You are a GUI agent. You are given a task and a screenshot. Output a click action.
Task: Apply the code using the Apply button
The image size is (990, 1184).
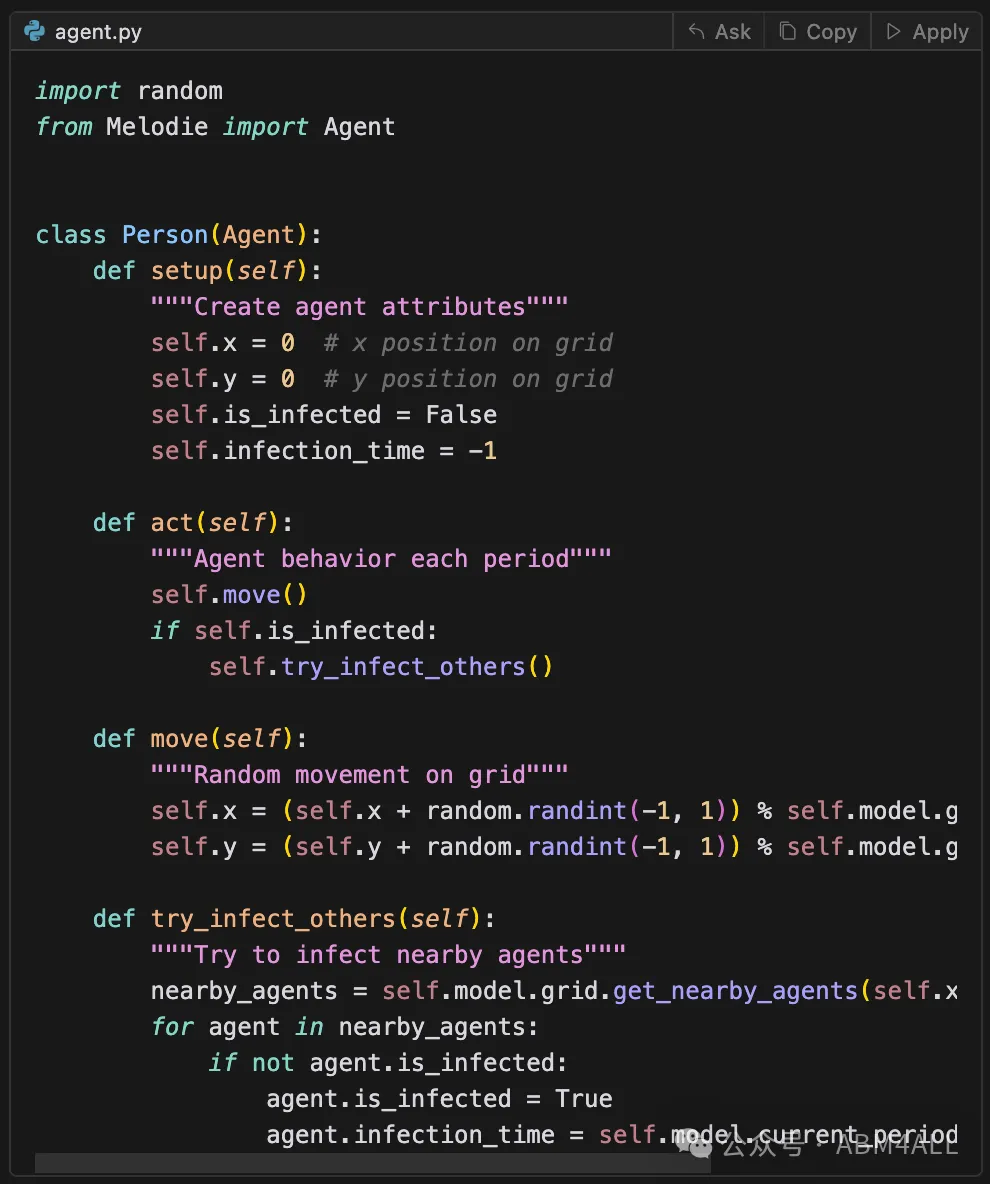[x=927, y=32]
